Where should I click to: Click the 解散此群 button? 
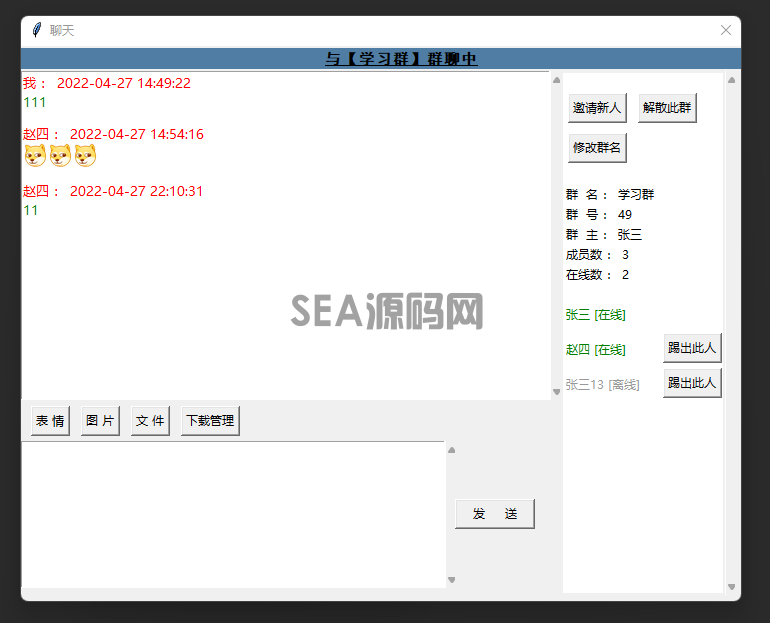[x=667, y=108]
